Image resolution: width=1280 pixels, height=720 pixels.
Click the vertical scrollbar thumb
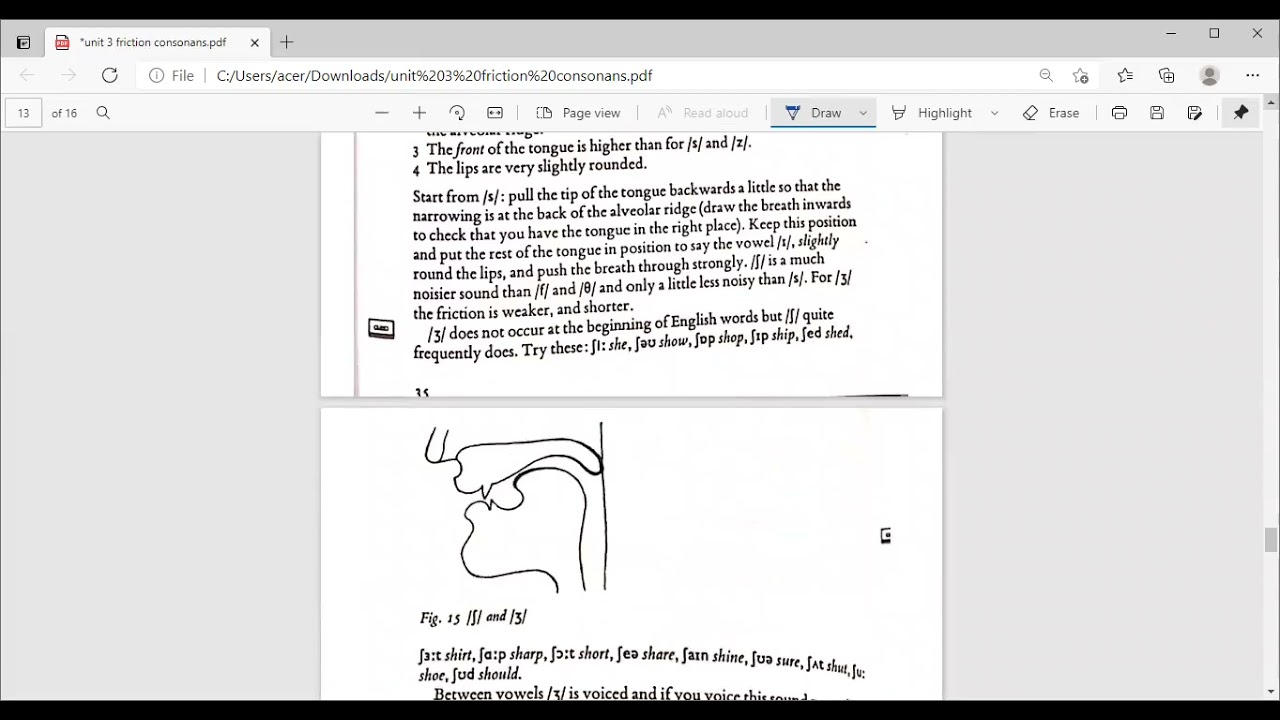[x=1271, y=539]
